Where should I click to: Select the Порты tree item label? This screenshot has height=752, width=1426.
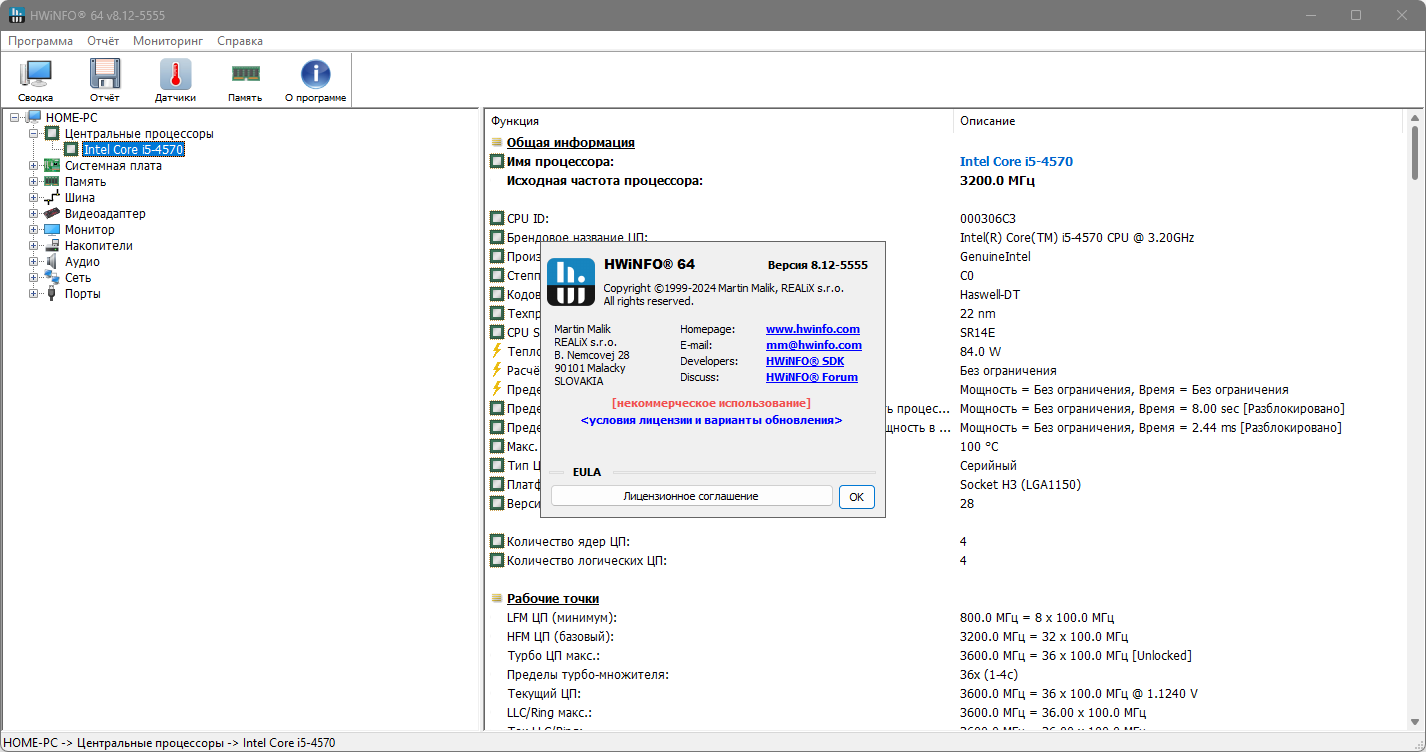82,294
